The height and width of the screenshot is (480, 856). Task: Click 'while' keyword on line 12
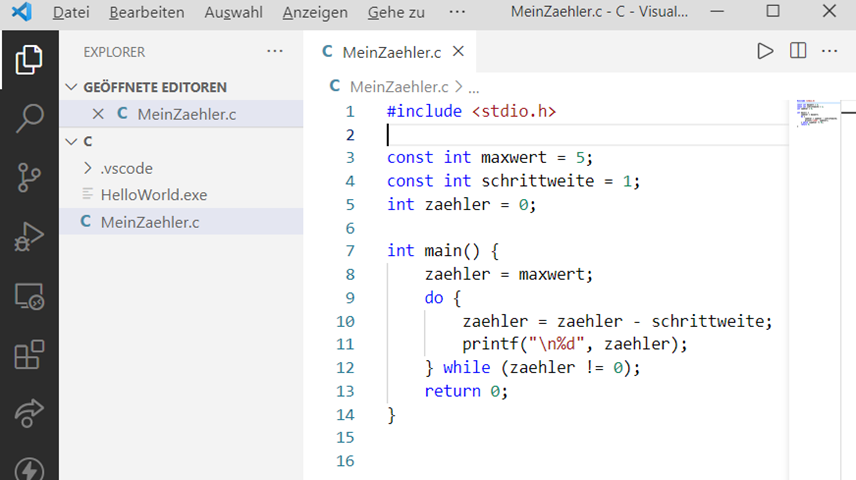[467, 368]
